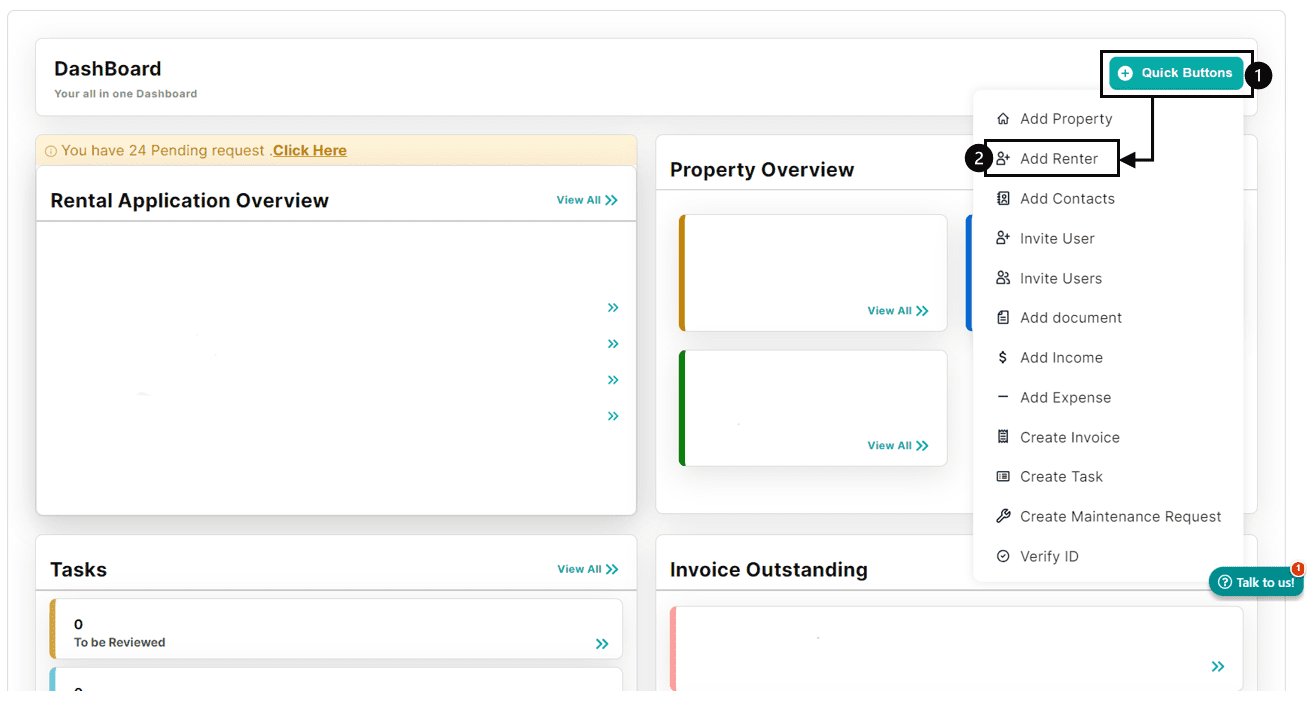View all Tasks link
Viewport: 1309px width, 702px height.
click(588, 569)
